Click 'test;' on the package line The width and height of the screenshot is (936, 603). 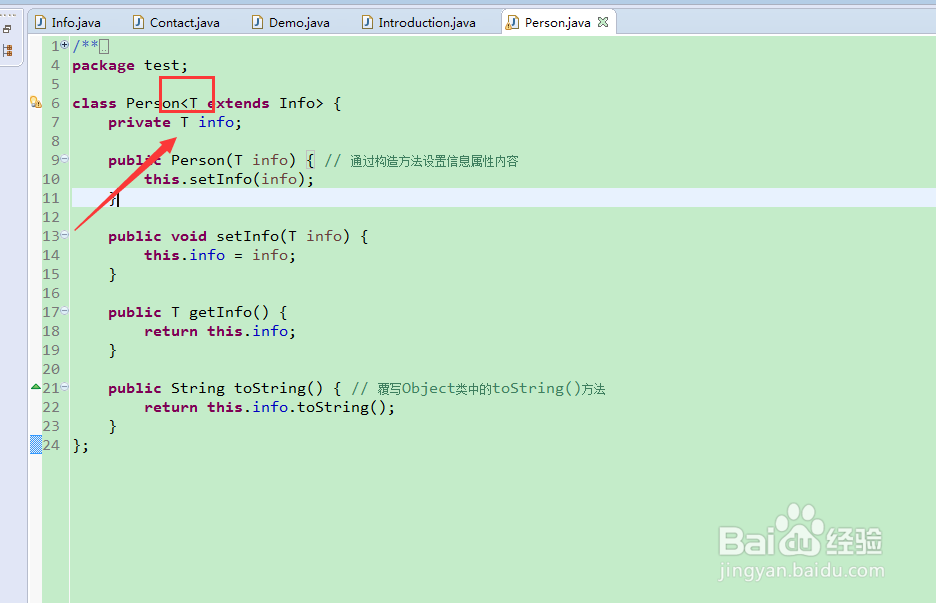166,66
